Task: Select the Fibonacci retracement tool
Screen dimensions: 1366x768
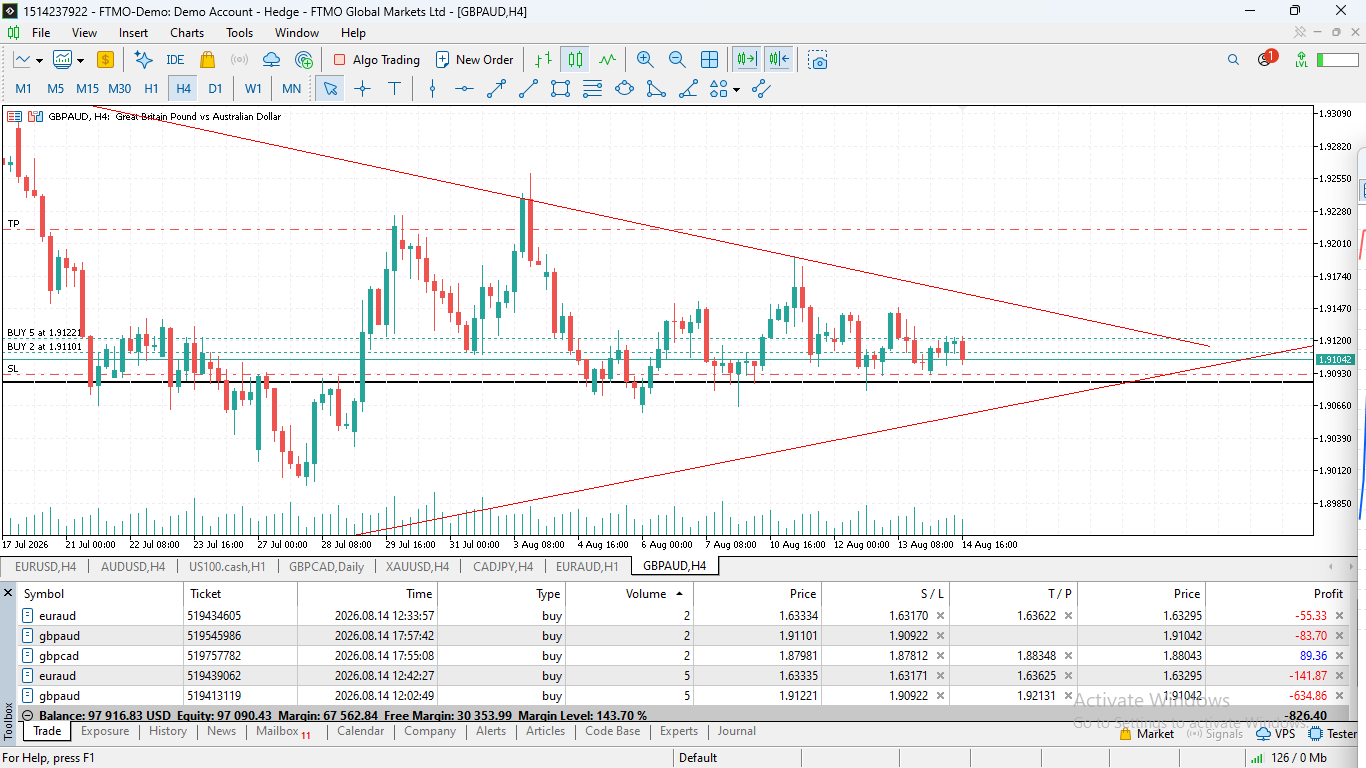Action: [592, 89]
